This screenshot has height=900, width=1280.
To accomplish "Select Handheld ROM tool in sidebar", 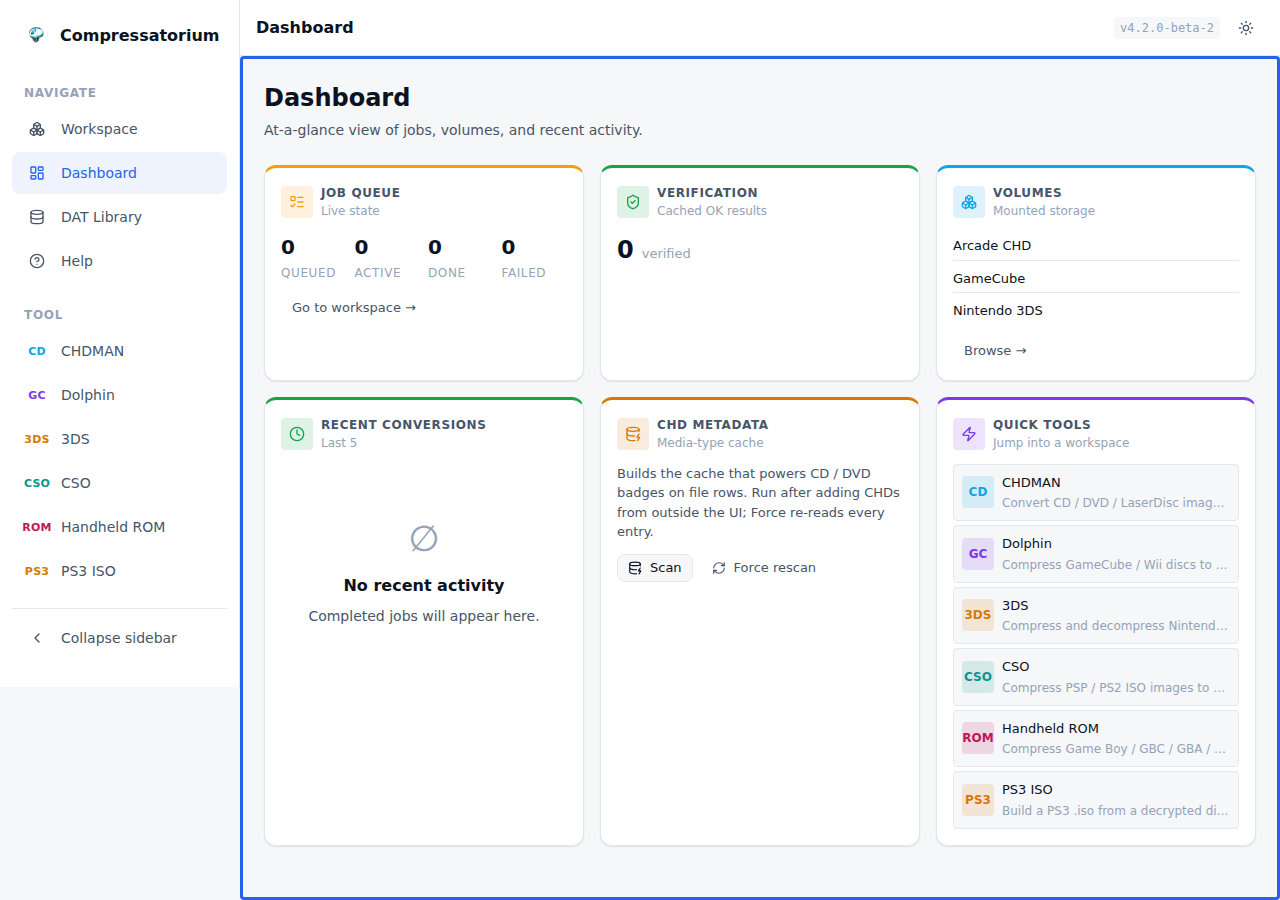I will click(119, 527).
